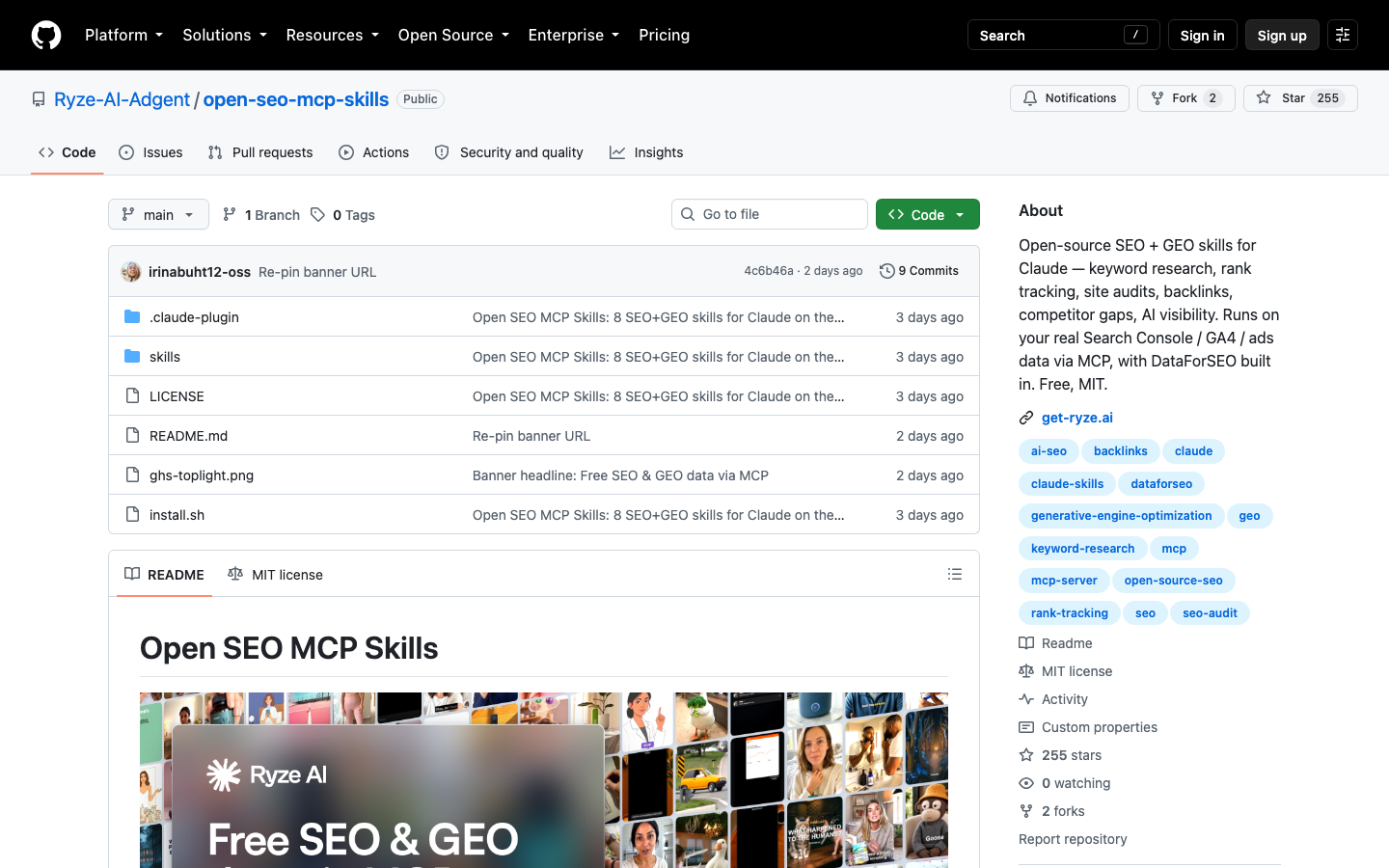Open Custom properties in sidebar

coord(1088,727)
